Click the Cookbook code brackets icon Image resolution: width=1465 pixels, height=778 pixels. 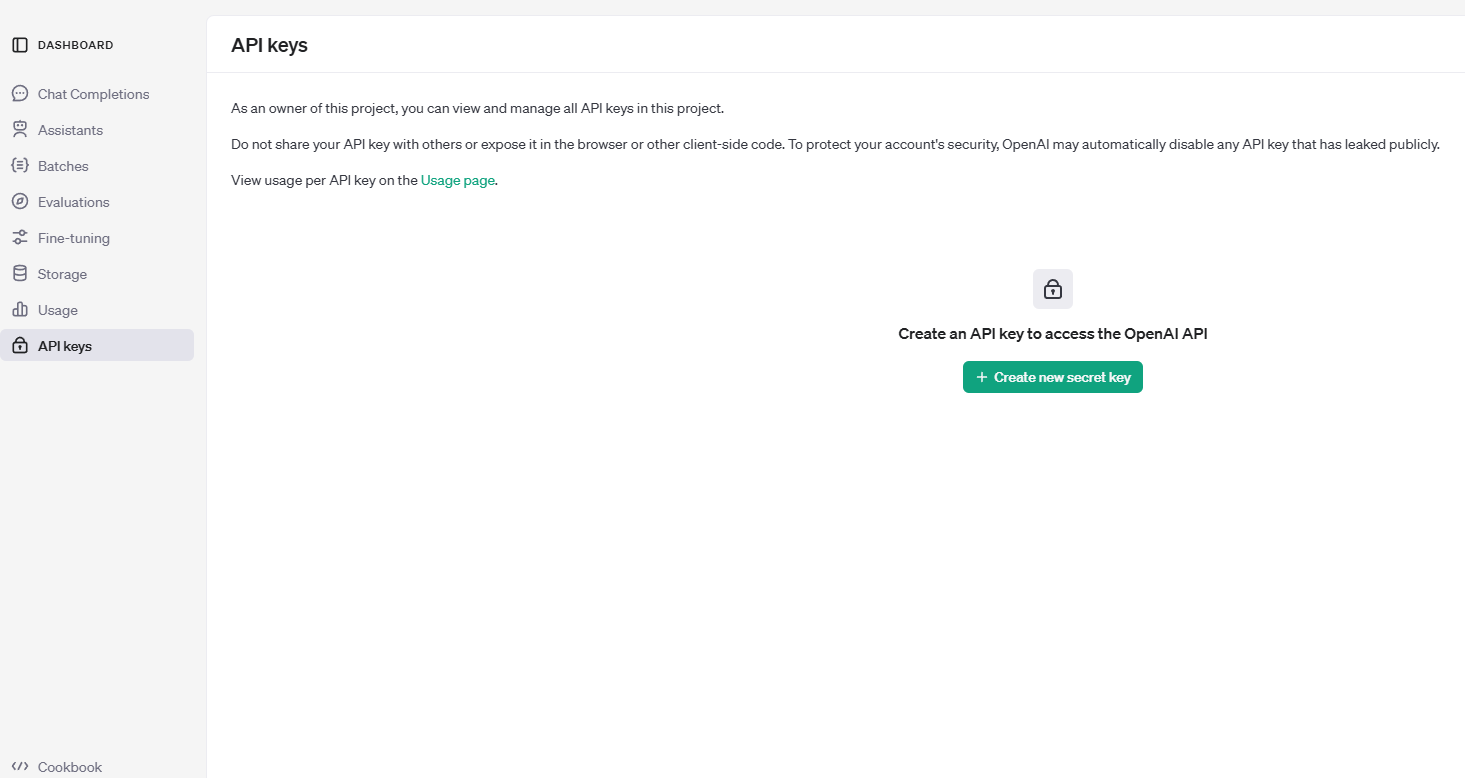tap(20, 767)
